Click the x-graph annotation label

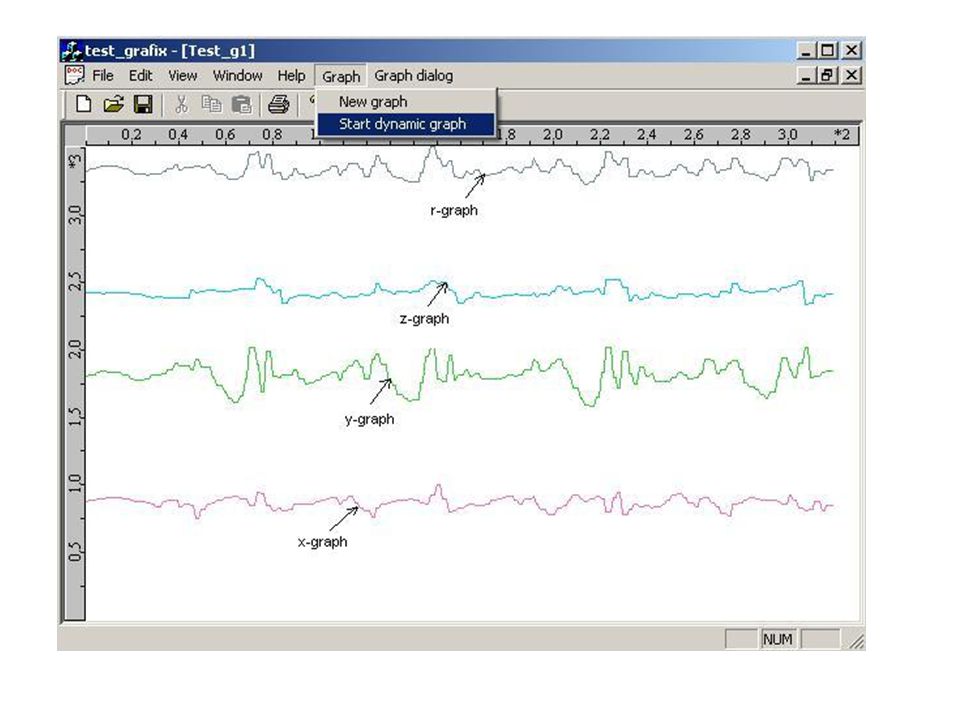[x=322, y=542]
